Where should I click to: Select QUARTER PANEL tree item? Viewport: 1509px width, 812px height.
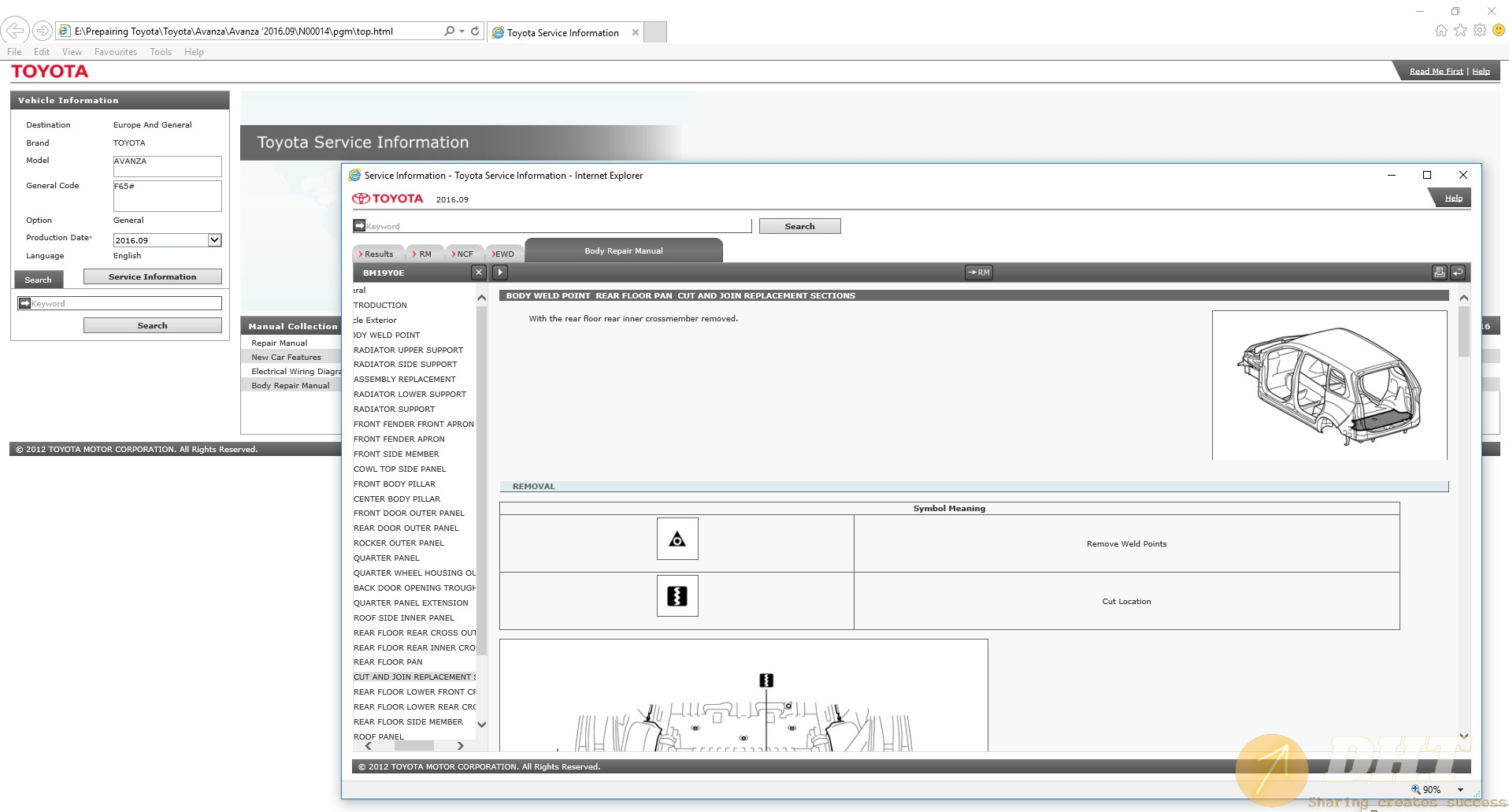point(387,558)
